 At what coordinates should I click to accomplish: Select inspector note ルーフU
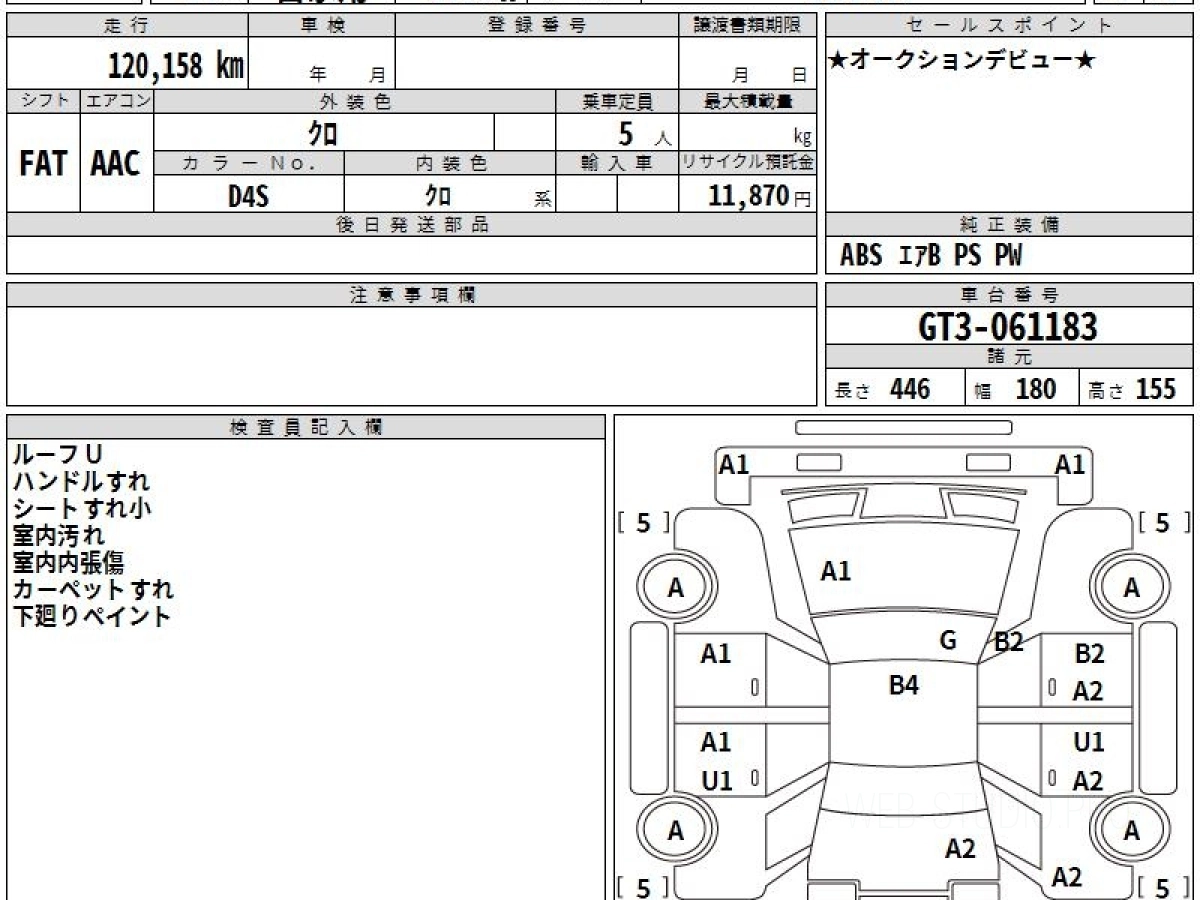tap(57, 454)
